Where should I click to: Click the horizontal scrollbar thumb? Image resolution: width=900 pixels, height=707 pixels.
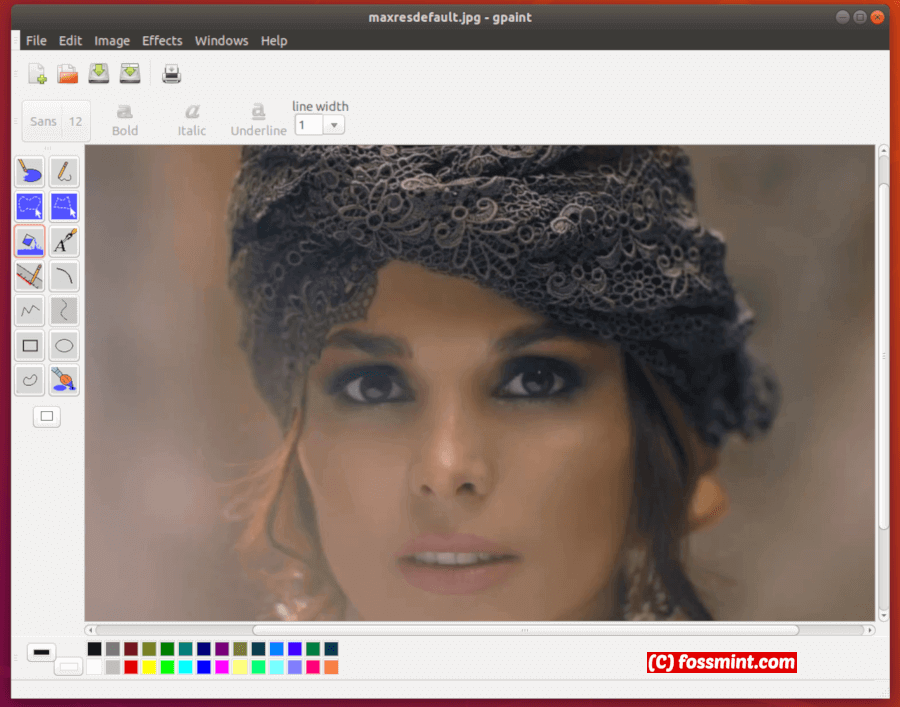pos(525,630)
